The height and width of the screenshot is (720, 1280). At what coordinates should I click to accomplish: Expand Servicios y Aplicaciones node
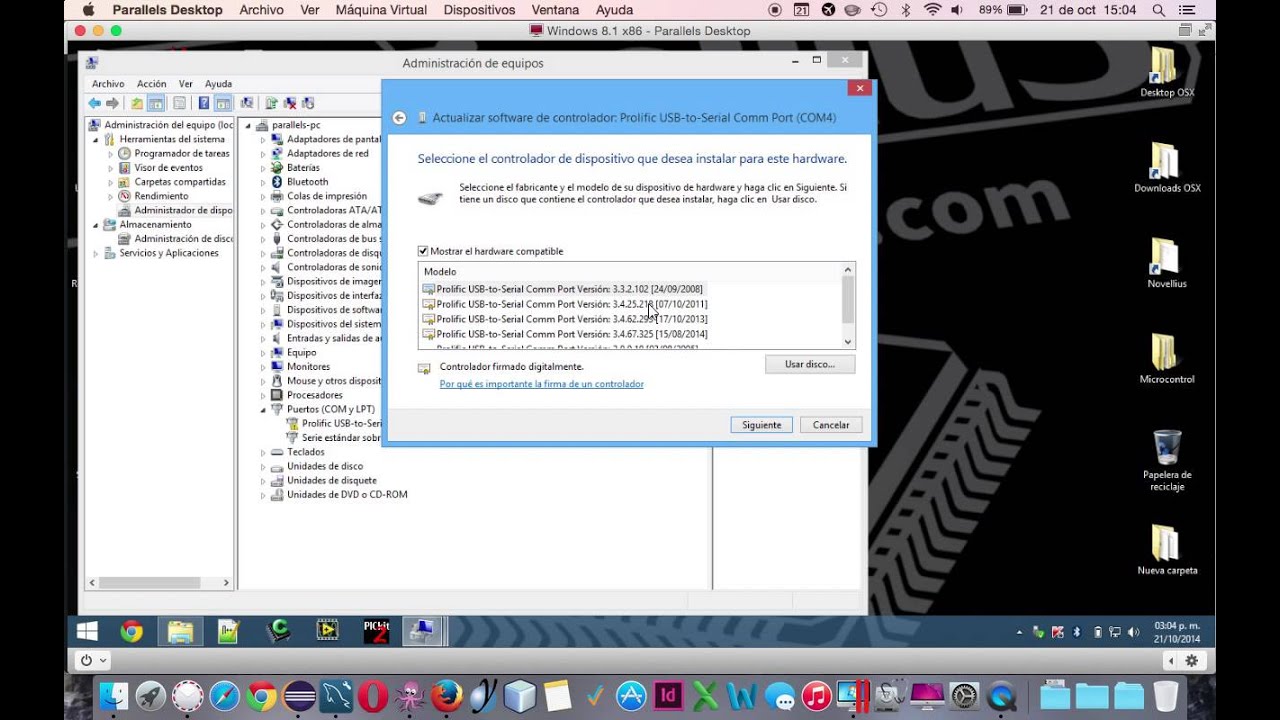tap(97, 253)
